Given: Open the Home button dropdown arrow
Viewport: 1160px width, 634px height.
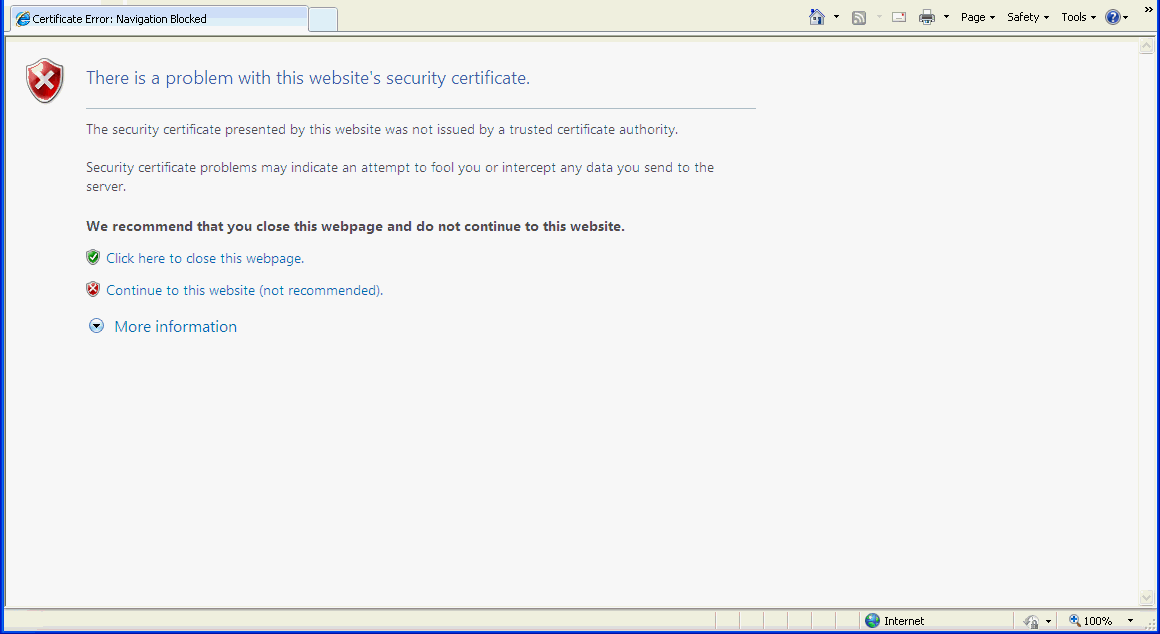Looking at the screenshot, I should (836, 17).
